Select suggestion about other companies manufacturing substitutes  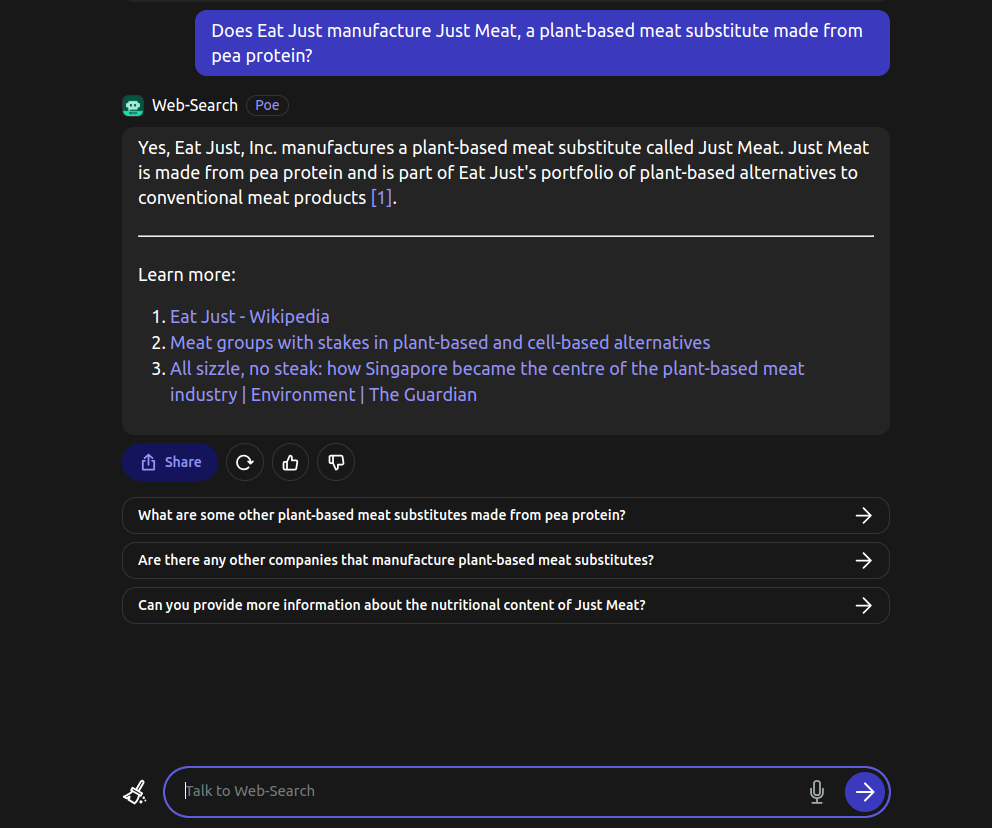tap(505, 560)
